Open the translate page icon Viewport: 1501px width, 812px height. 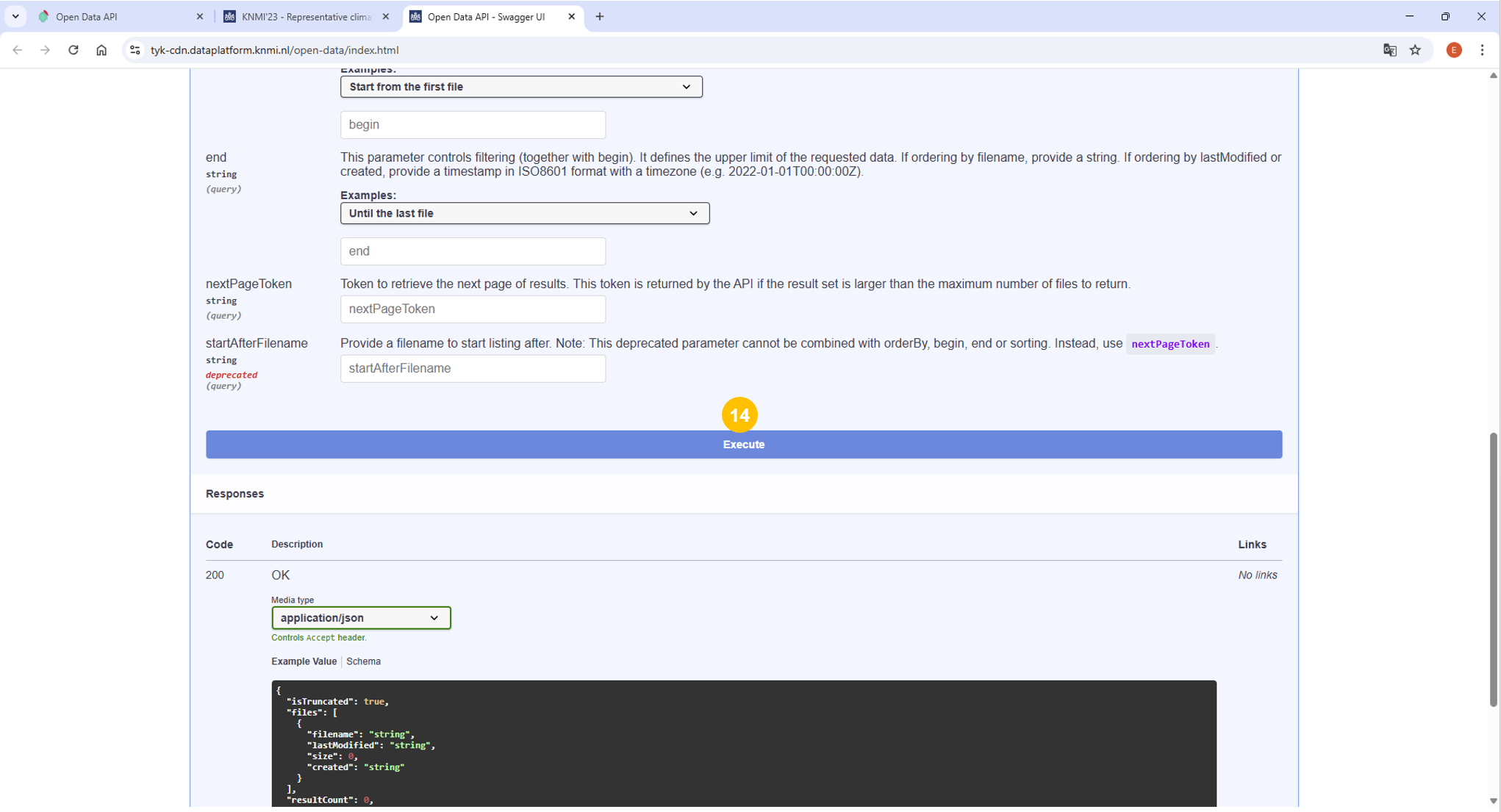coord(1389,50)
